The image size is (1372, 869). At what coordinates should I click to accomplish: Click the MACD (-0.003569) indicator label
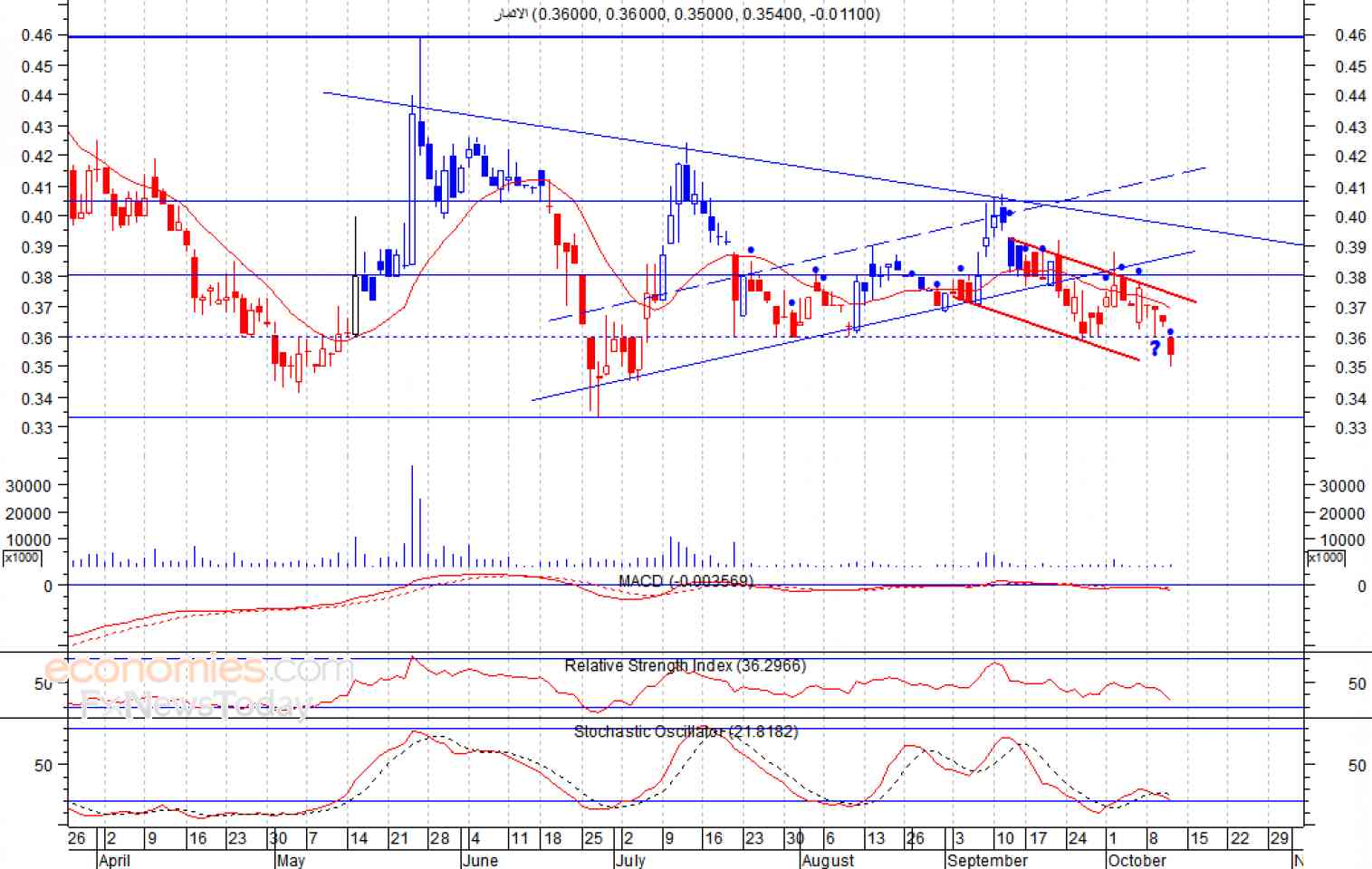click(686, 581)
